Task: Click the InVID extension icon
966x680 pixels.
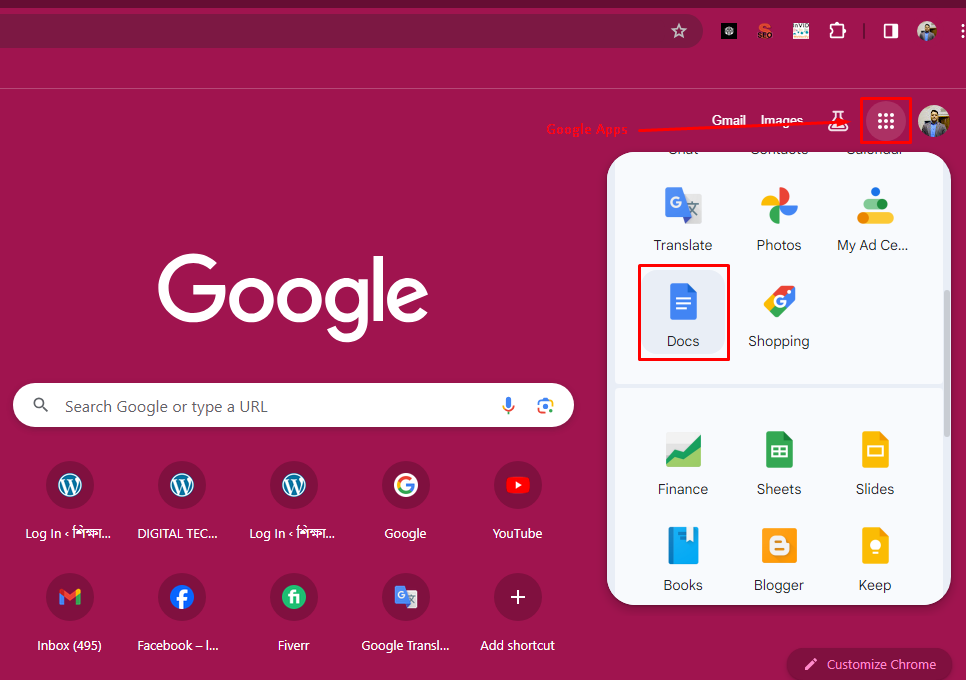Action: 801,31
